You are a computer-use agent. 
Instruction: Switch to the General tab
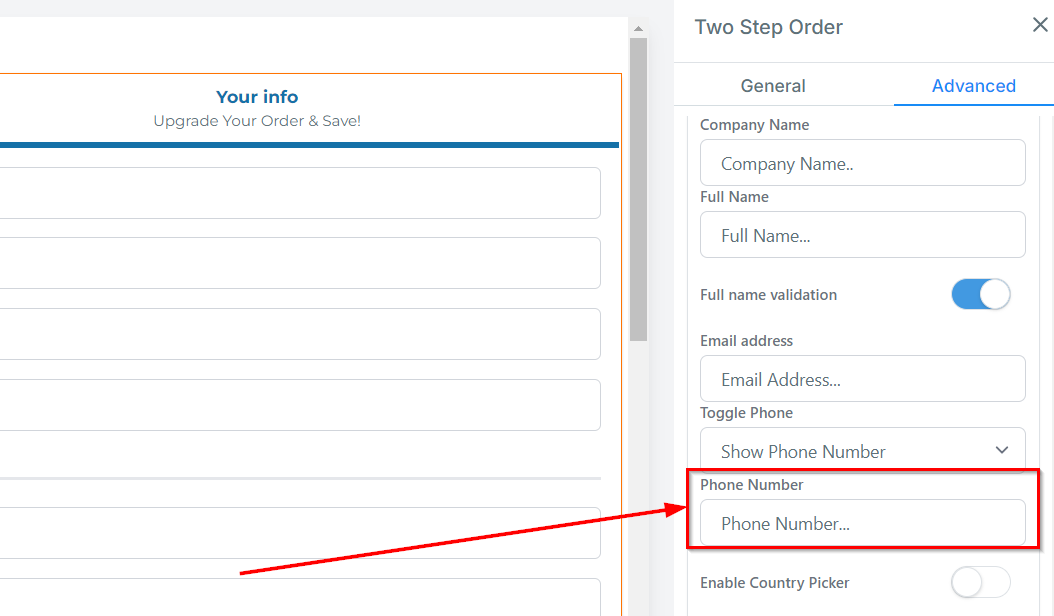773,86
